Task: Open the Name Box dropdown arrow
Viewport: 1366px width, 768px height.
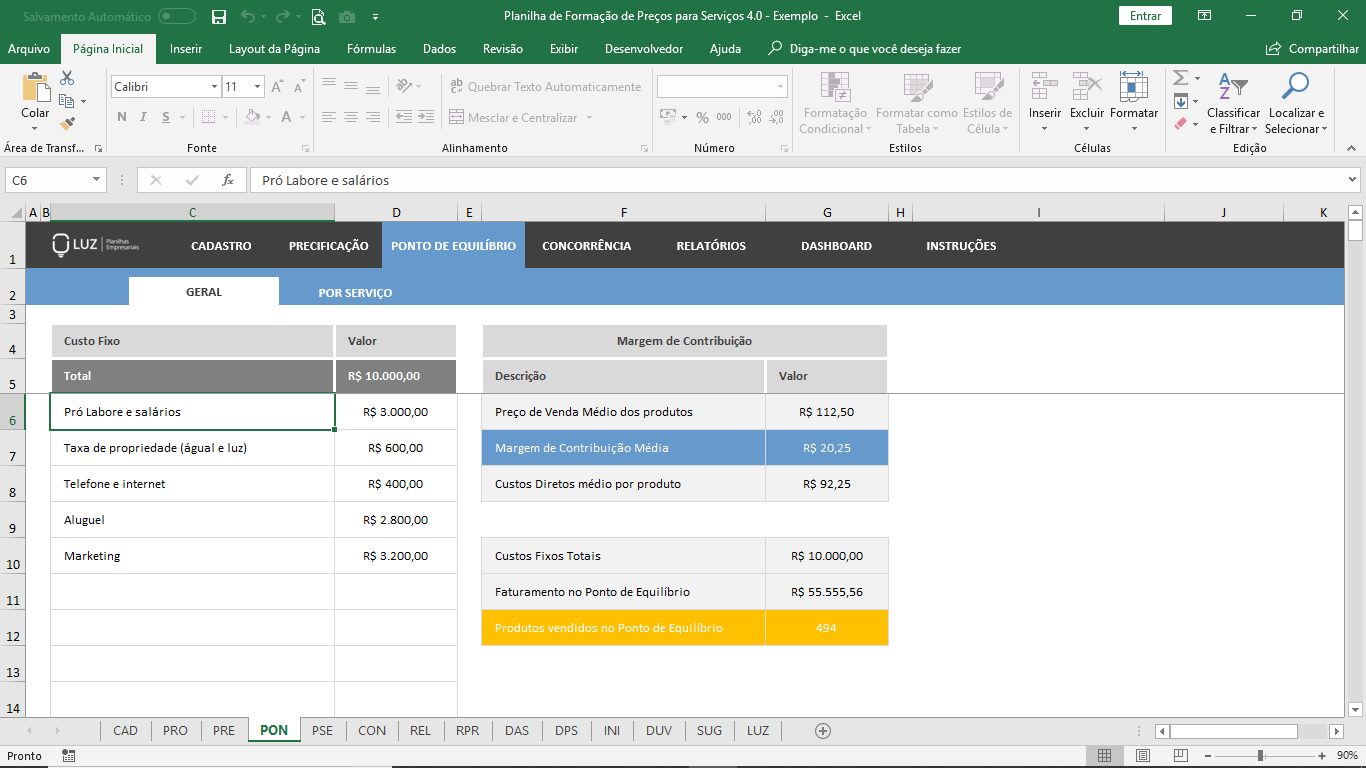Action: coord(97,180)
